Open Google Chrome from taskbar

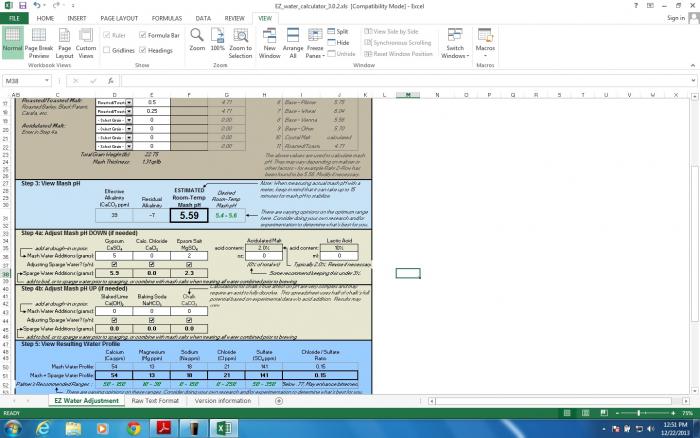133,429
